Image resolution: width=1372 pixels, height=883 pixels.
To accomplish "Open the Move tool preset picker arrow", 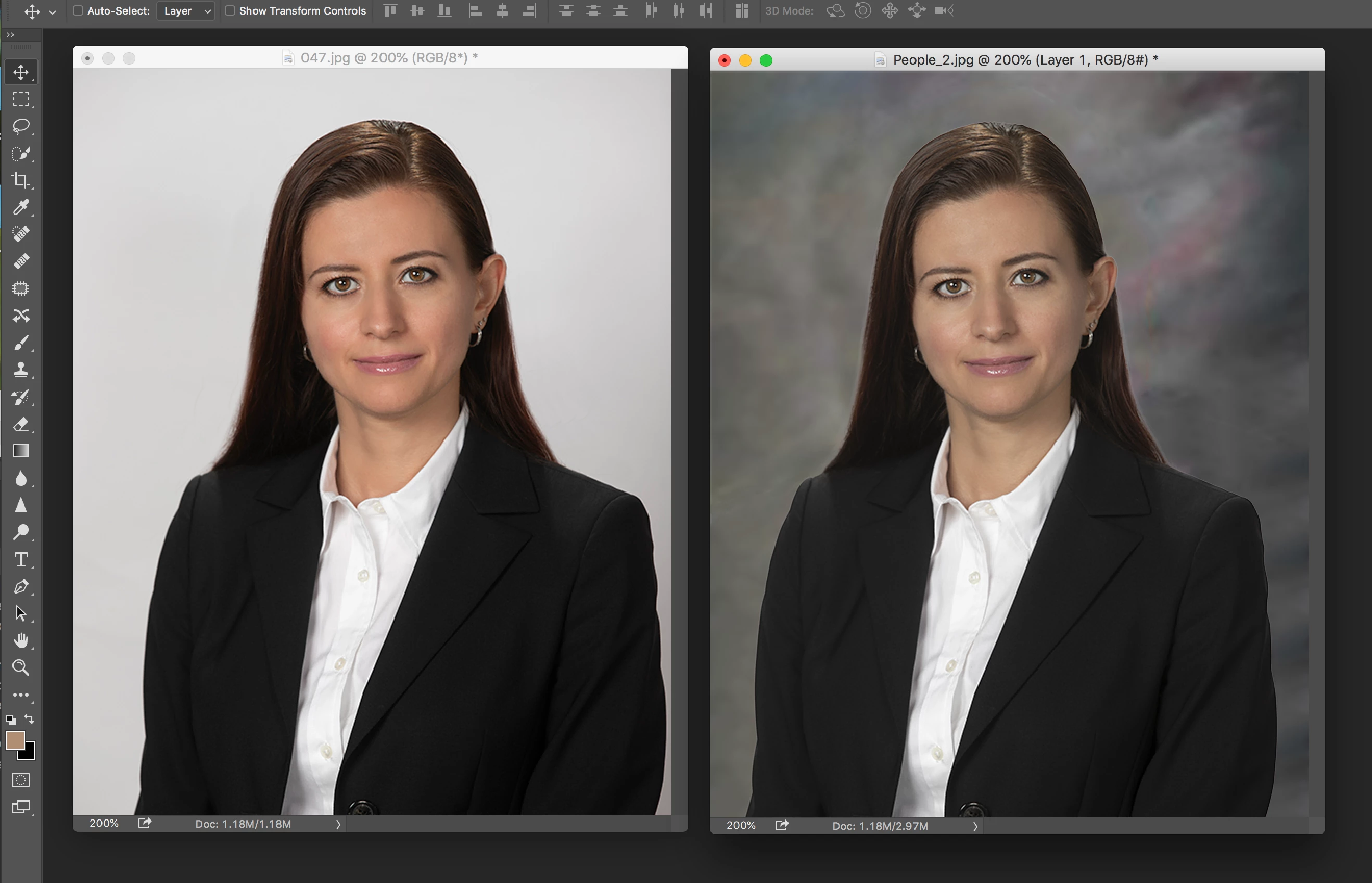I will pos(53,11).
